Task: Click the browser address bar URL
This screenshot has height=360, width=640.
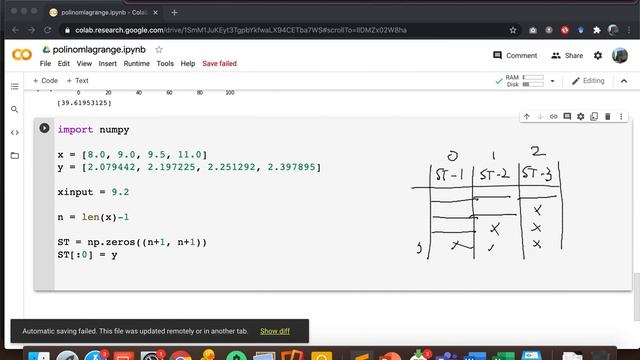Action: (x=241, y=30)
